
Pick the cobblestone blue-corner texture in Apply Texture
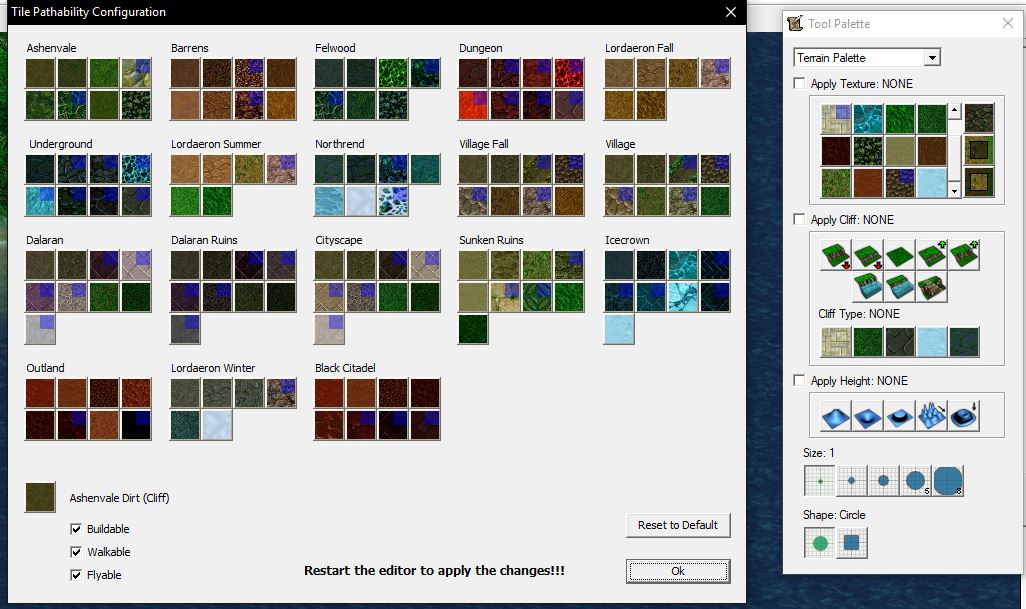(x=900, y=183)
